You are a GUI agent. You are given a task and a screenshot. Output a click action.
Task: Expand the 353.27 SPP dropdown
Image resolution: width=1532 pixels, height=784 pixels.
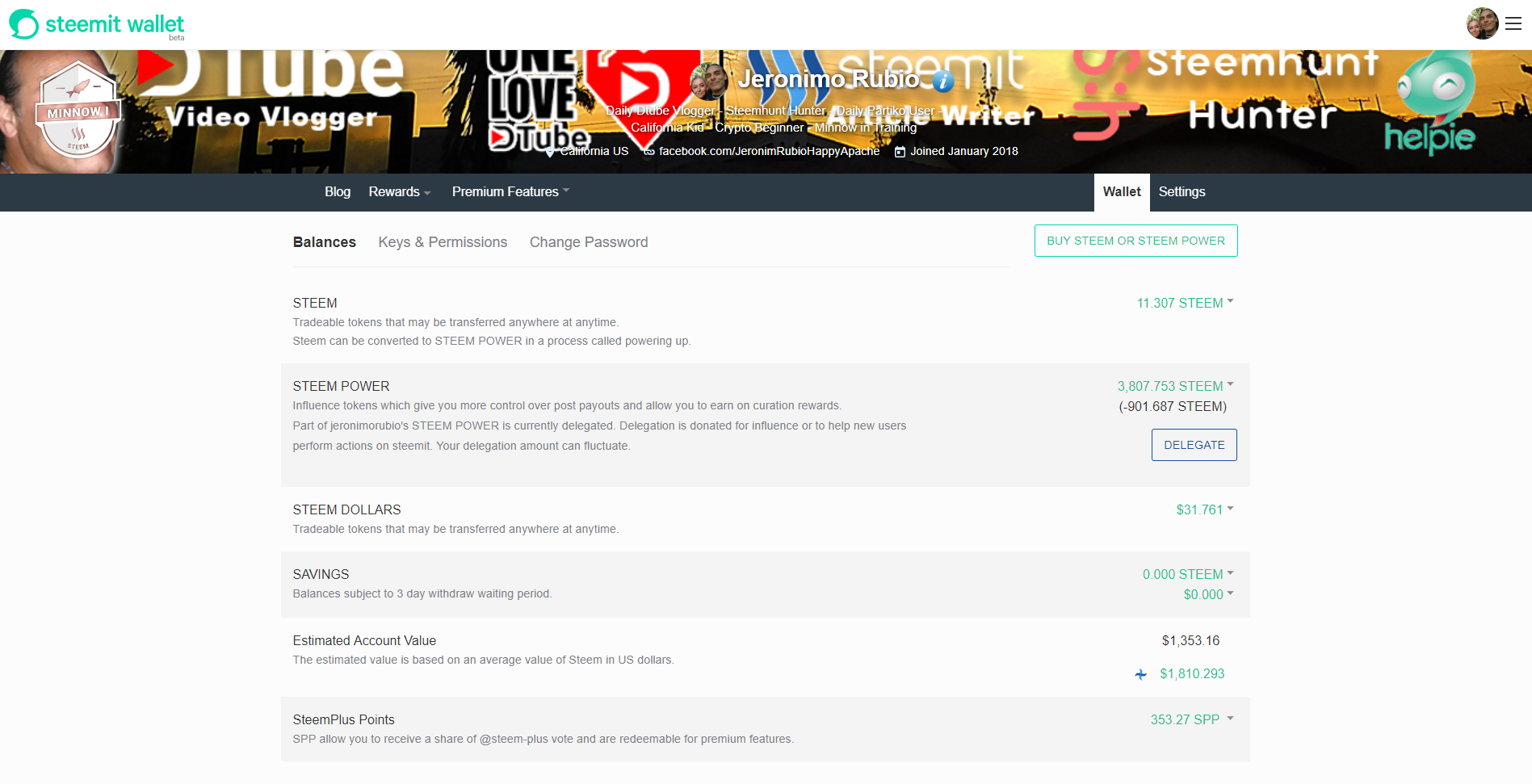click(1192, 720)
